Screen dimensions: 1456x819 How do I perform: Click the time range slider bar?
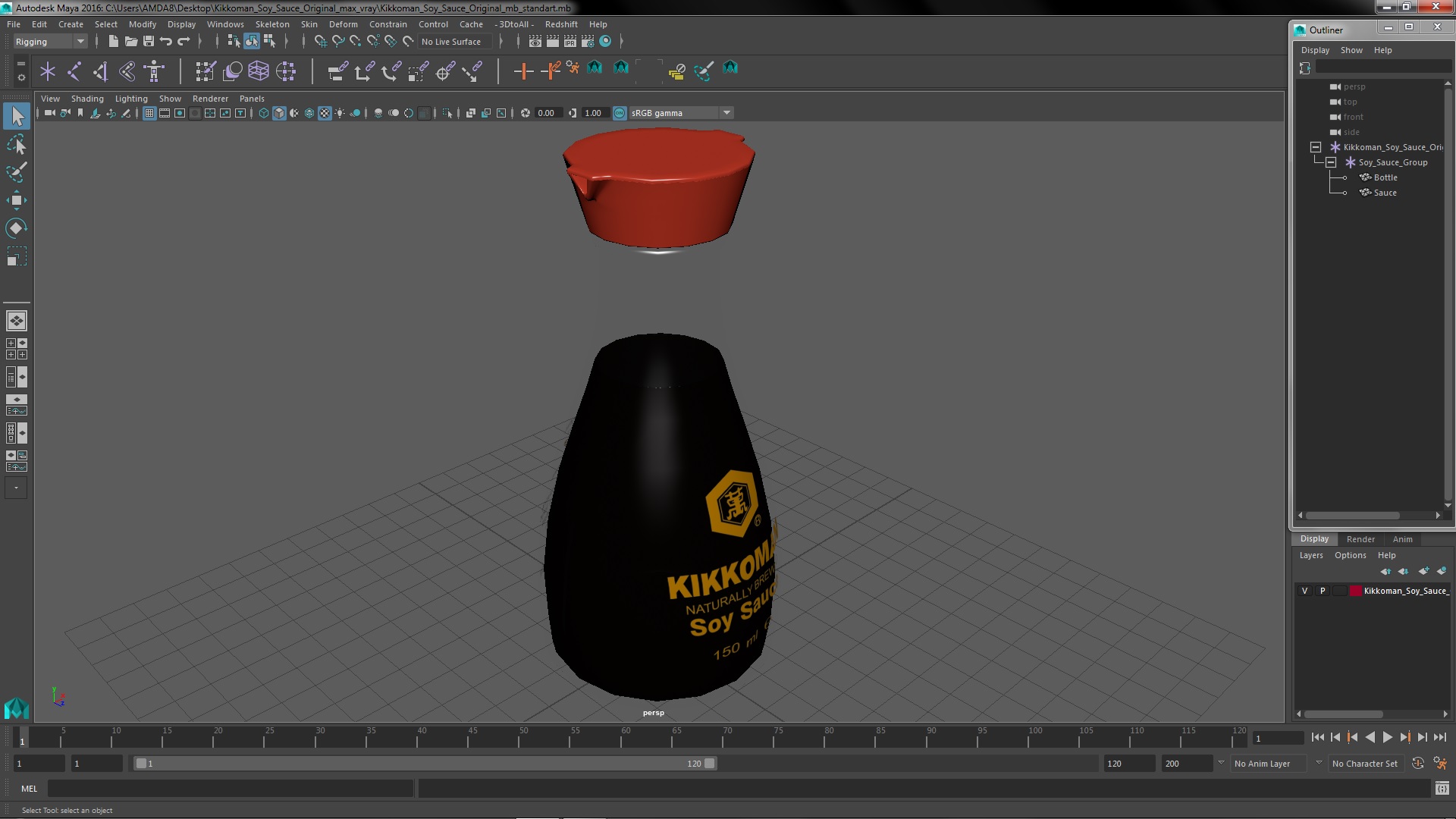point(425,764)
